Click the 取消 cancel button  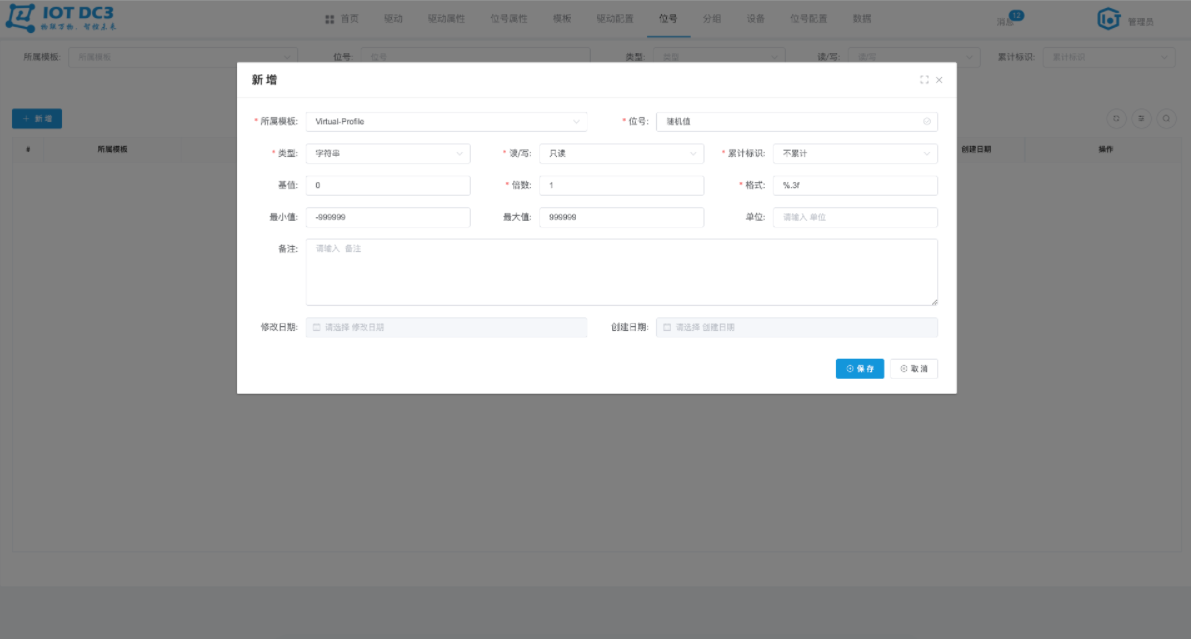pos(914,369)
